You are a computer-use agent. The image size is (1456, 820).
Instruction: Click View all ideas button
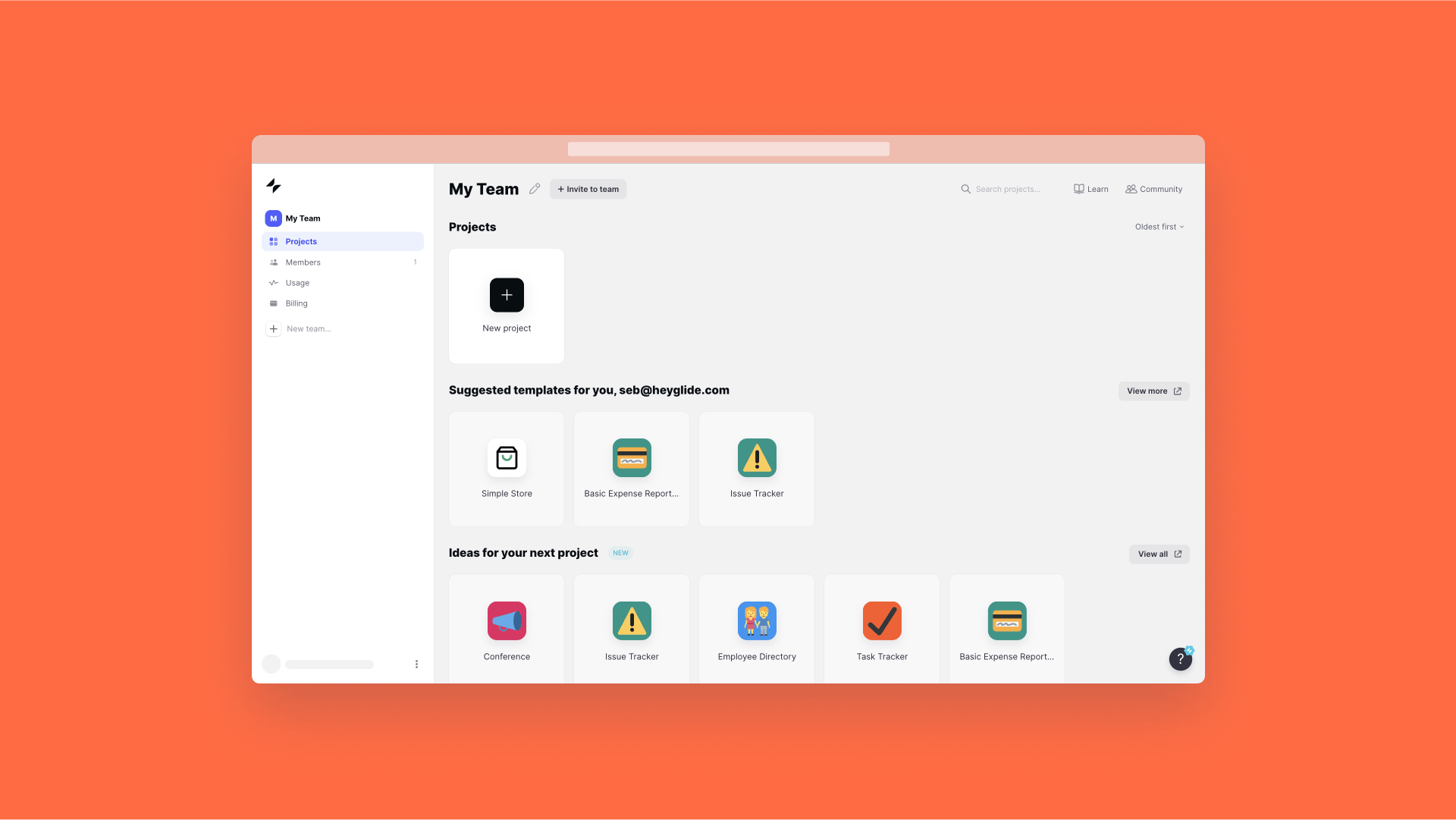coord(1159,555)
